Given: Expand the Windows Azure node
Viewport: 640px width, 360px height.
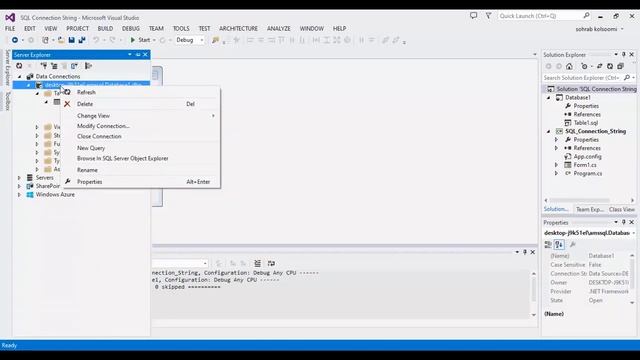Looking at the screenshot, I should (x=19, y=195).
